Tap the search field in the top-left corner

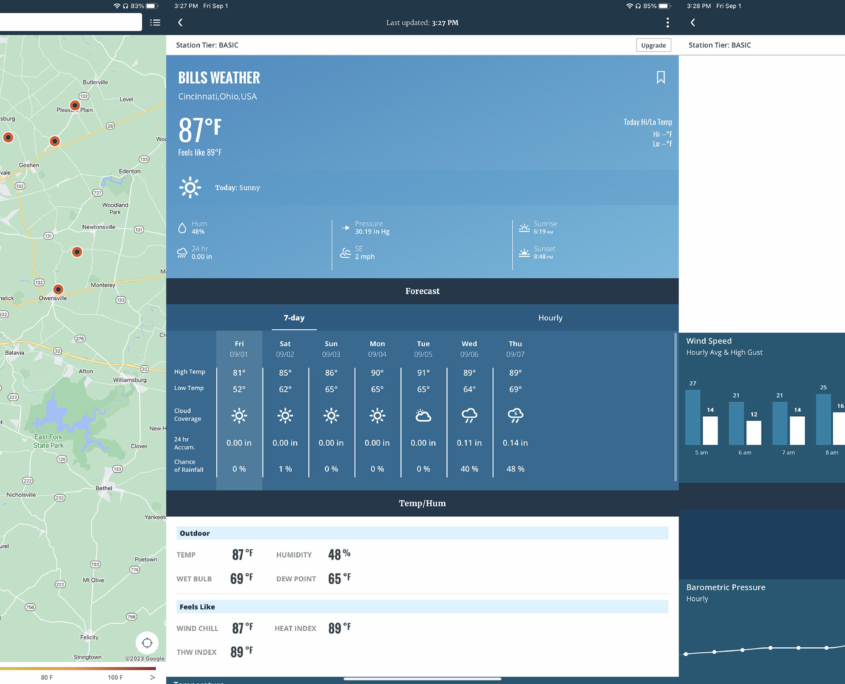pos(70,21)
